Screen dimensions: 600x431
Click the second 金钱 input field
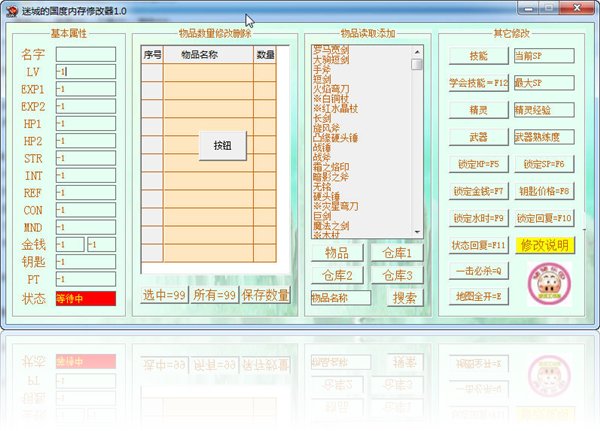[101, 244]
